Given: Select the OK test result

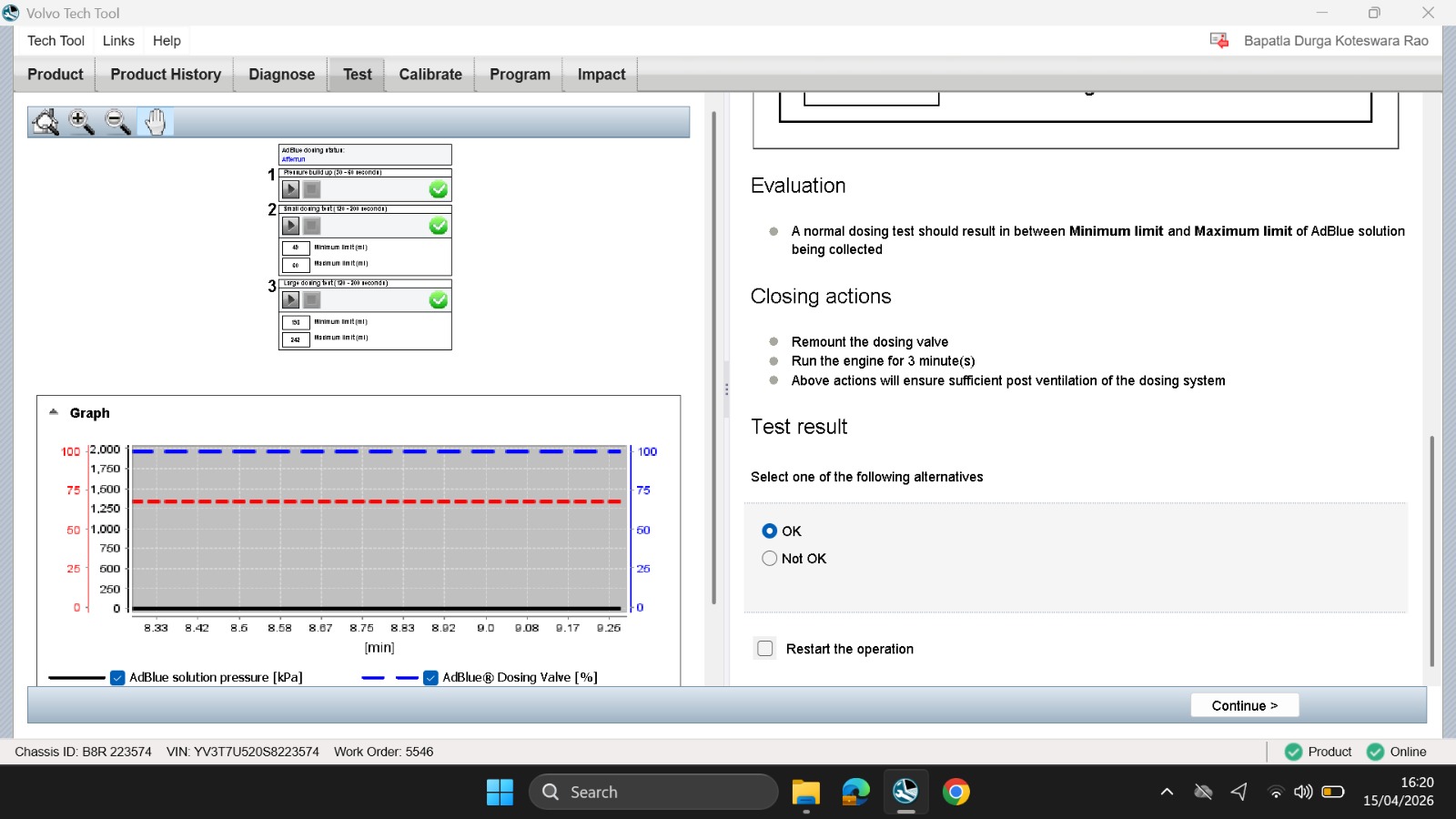Looking at the screenshot, I should (x=770, y=531).
